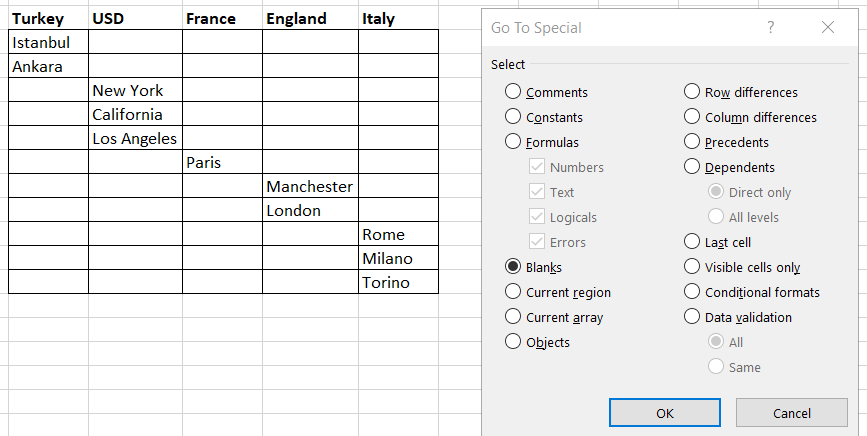Select the Conditional formats option

point(692,292)
